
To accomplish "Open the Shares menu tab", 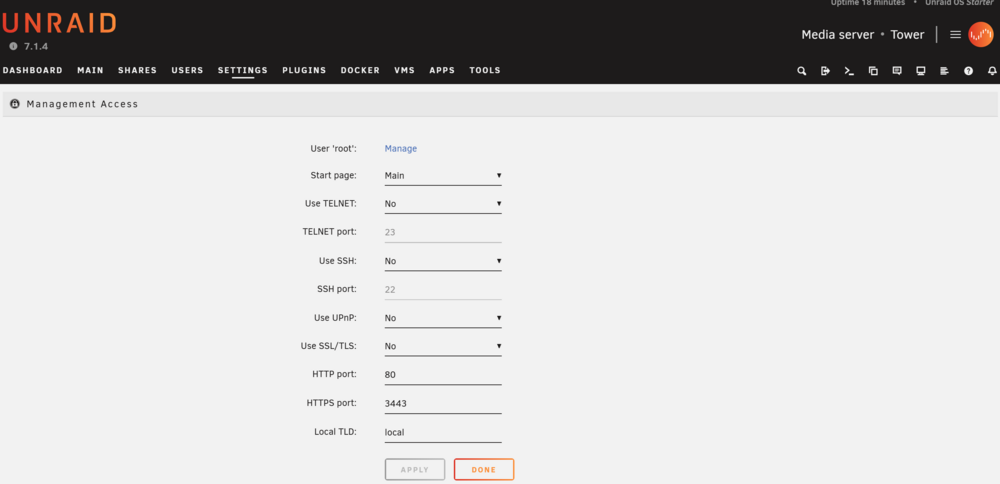I will [x=137, y=70].
